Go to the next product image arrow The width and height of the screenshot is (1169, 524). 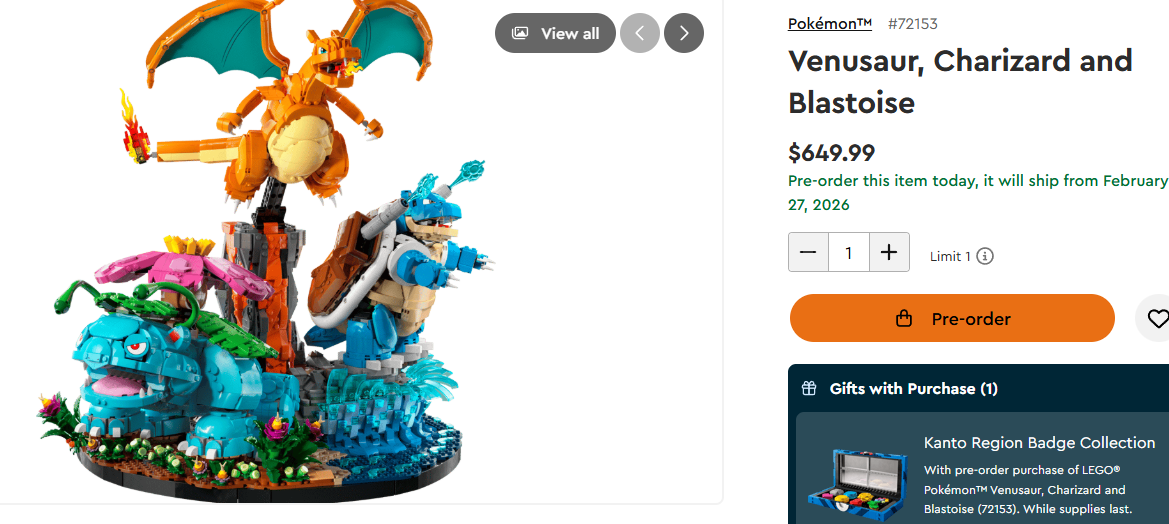(x=684, y=34)
